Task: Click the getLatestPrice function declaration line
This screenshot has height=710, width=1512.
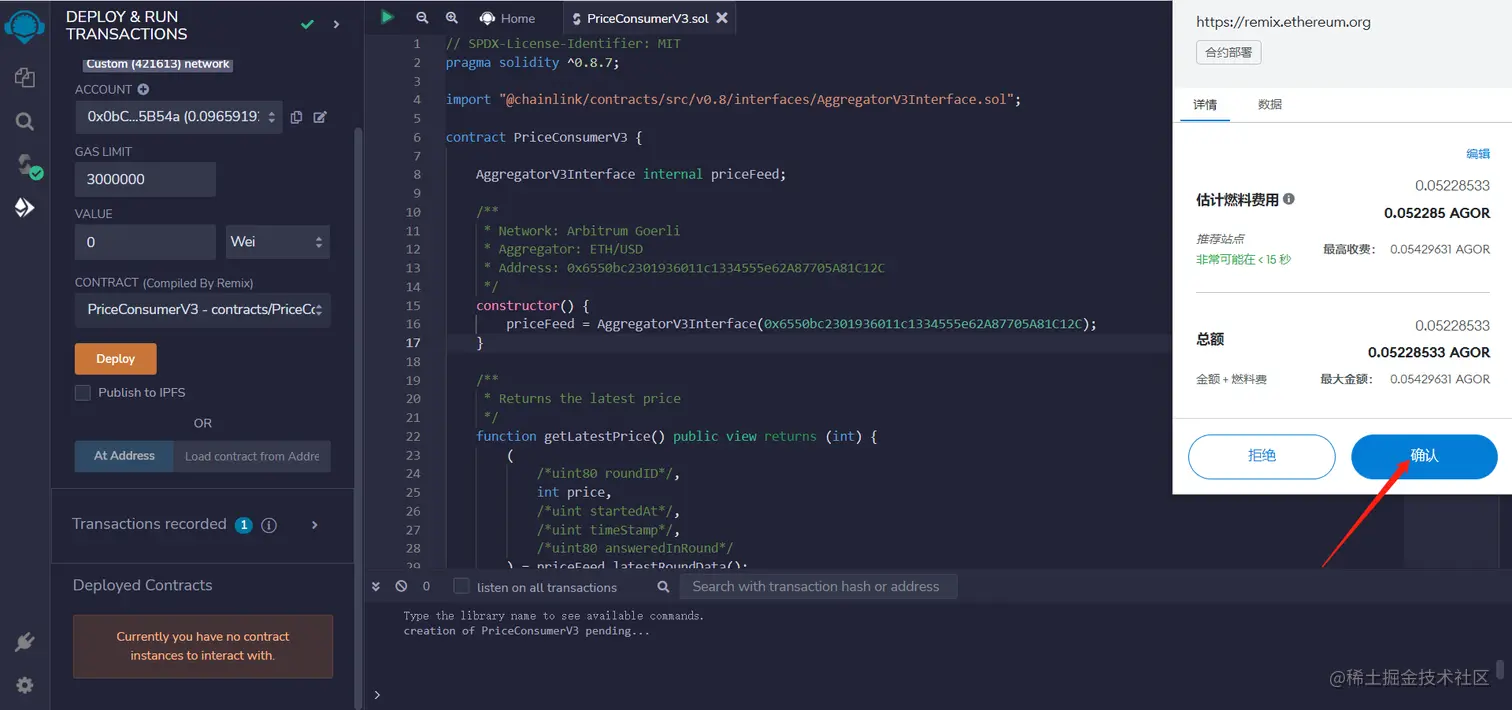Action: [677, 437]
